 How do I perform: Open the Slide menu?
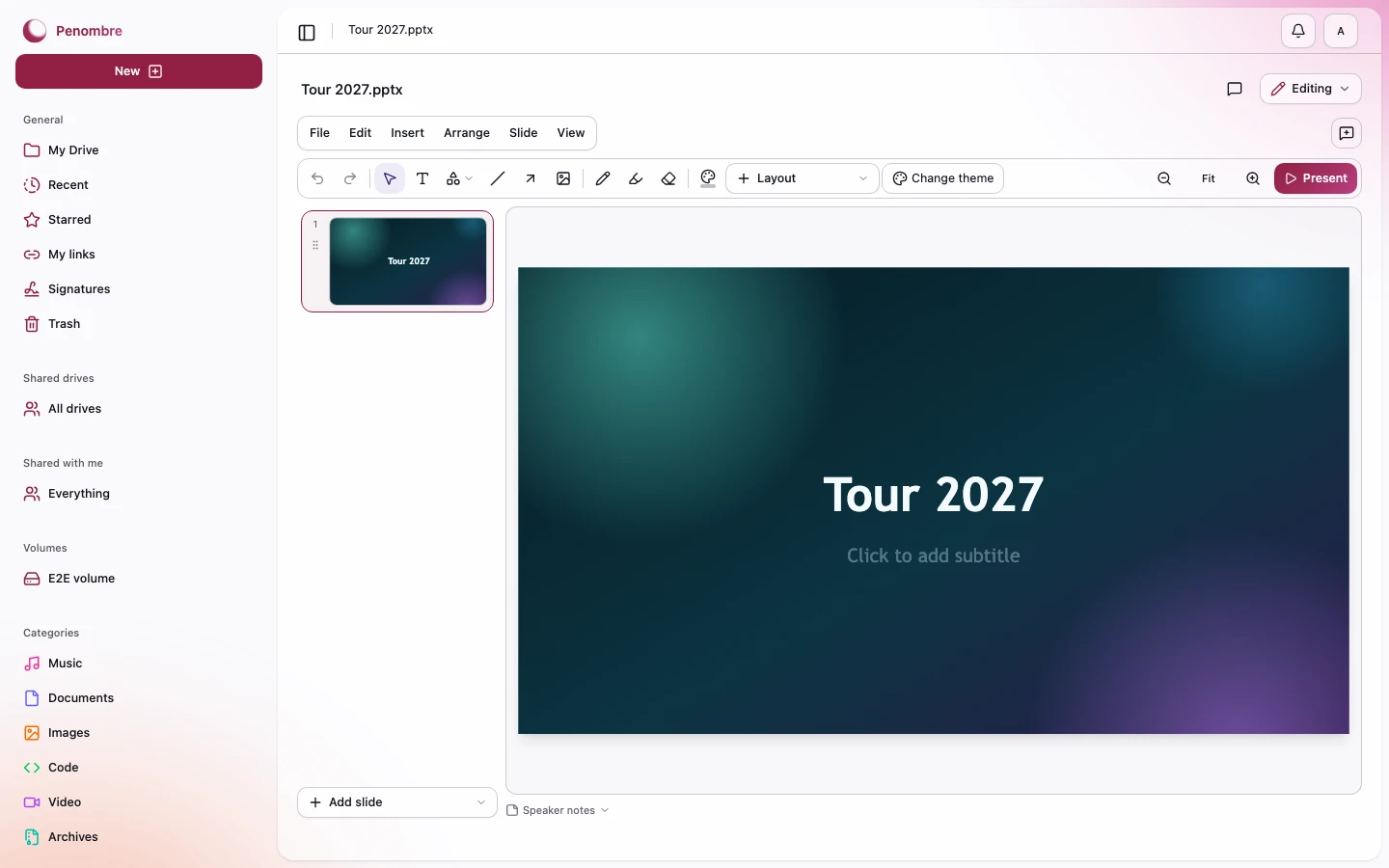click(x=524, y=133)
